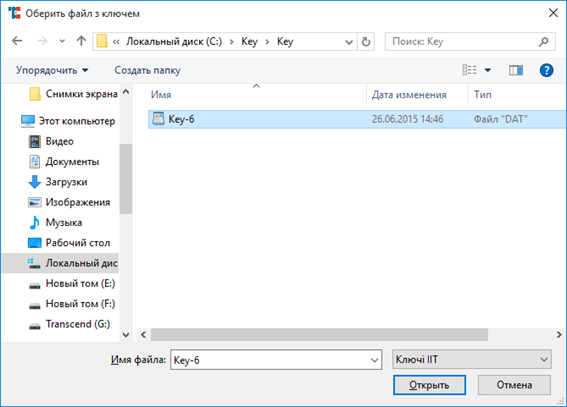Select Загрузки in the navigation pane
This screenshot has width=567, height=407.
point(66,182)
